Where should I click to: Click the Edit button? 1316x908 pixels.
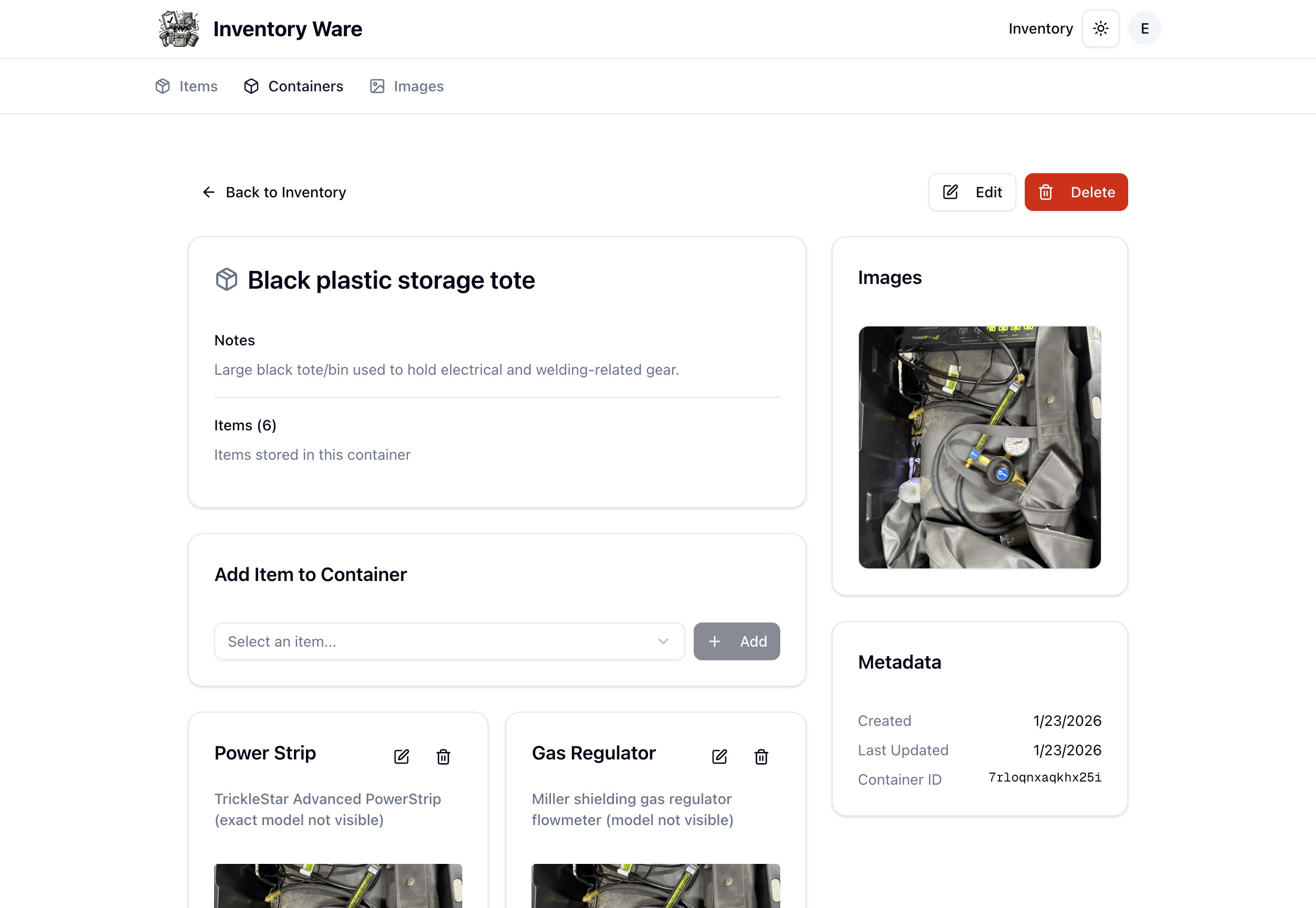(972, 192)
